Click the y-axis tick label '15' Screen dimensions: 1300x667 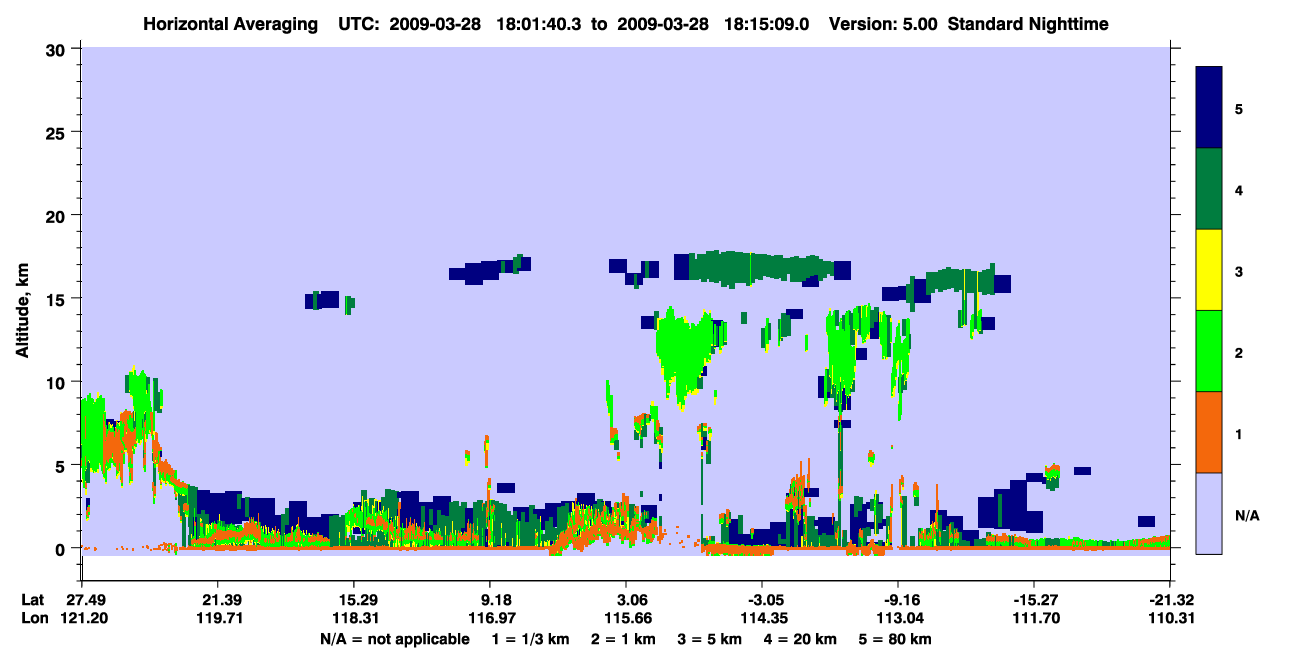tap(58, 298)
